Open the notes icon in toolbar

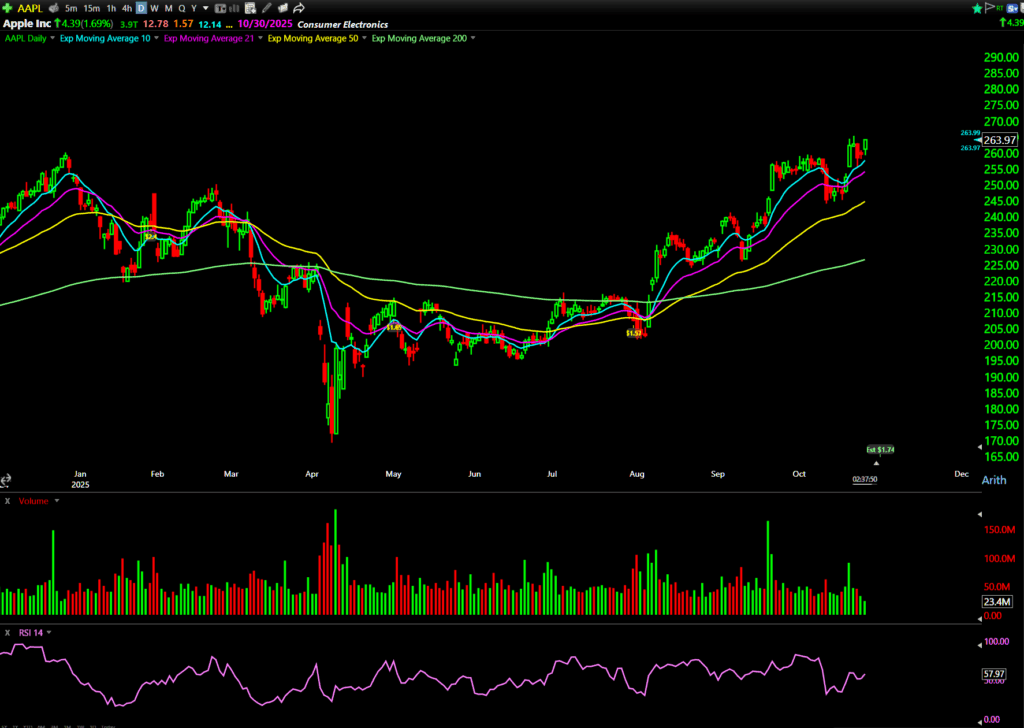pyautogui.click(x=251, y=7)
